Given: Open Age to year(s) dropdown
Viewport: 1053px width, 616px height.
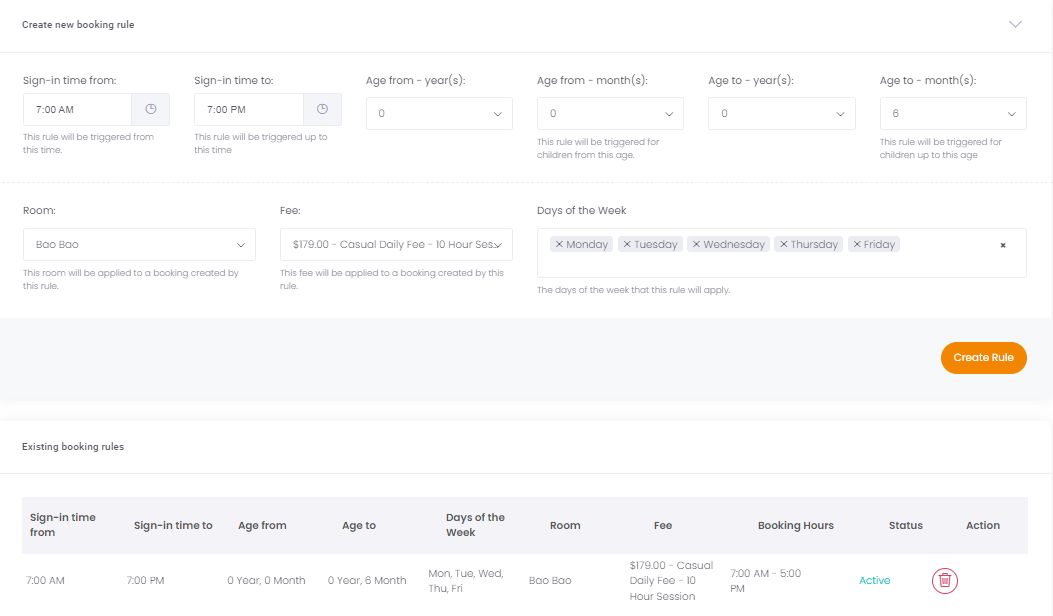Looking at the screenshot, I should click(781, 114).
